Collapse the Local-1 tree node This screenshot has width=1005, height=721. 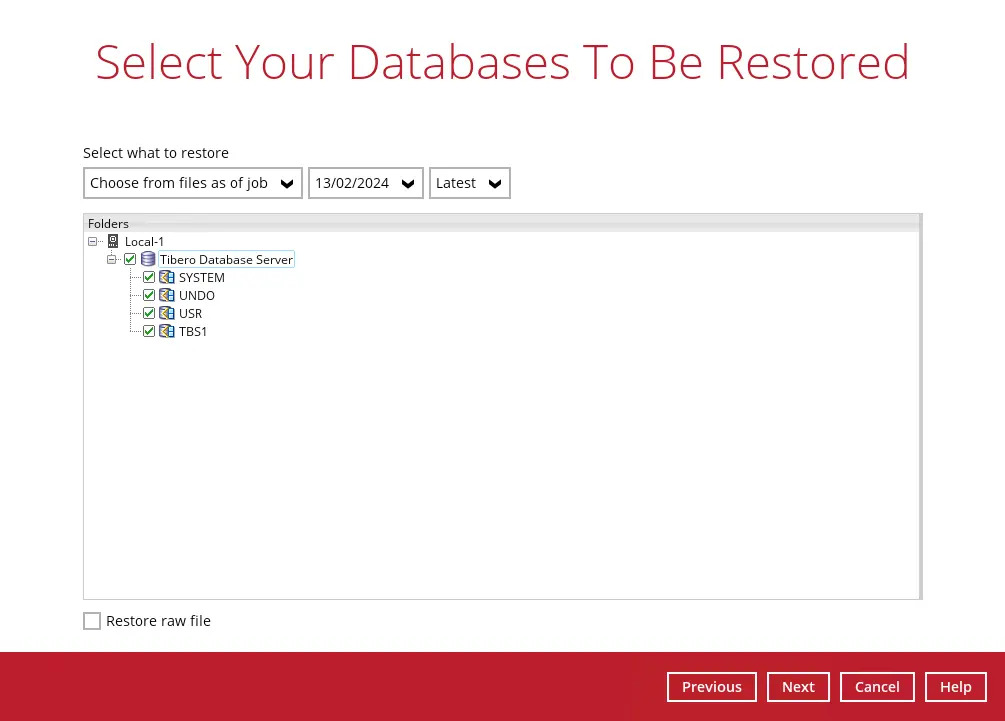click(x=93, y=241)
